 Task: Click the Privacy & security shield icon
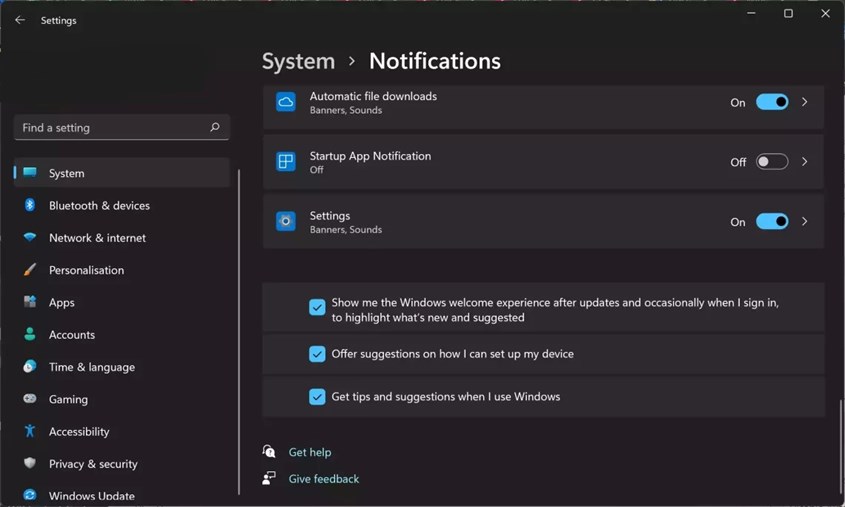pos(30,463)
